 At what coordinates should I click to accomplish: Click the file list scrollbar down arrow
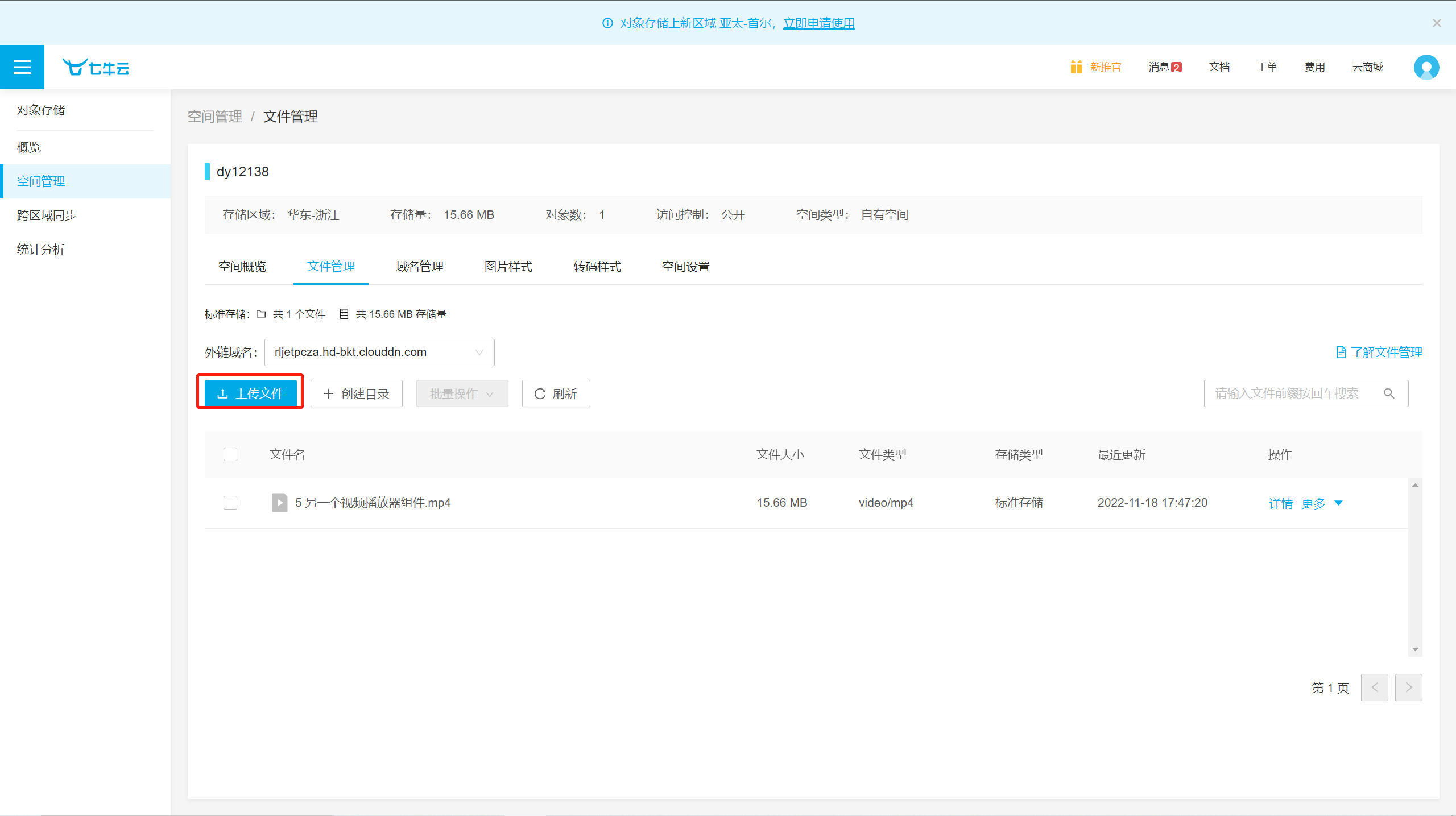pos(1415,649)
